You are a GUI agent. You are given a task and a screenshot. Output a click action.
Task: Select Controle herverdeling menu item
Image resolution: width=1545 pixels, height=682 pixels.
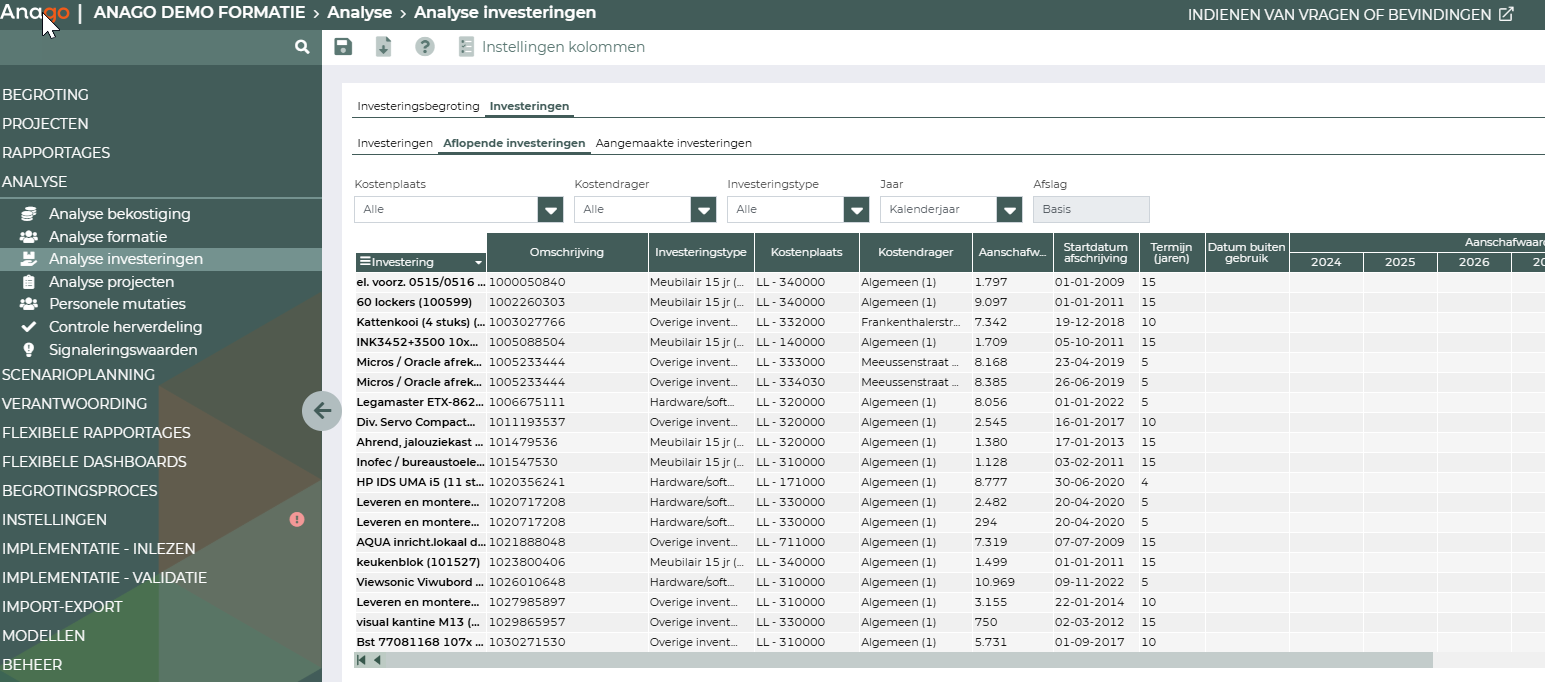coord(125,327)
